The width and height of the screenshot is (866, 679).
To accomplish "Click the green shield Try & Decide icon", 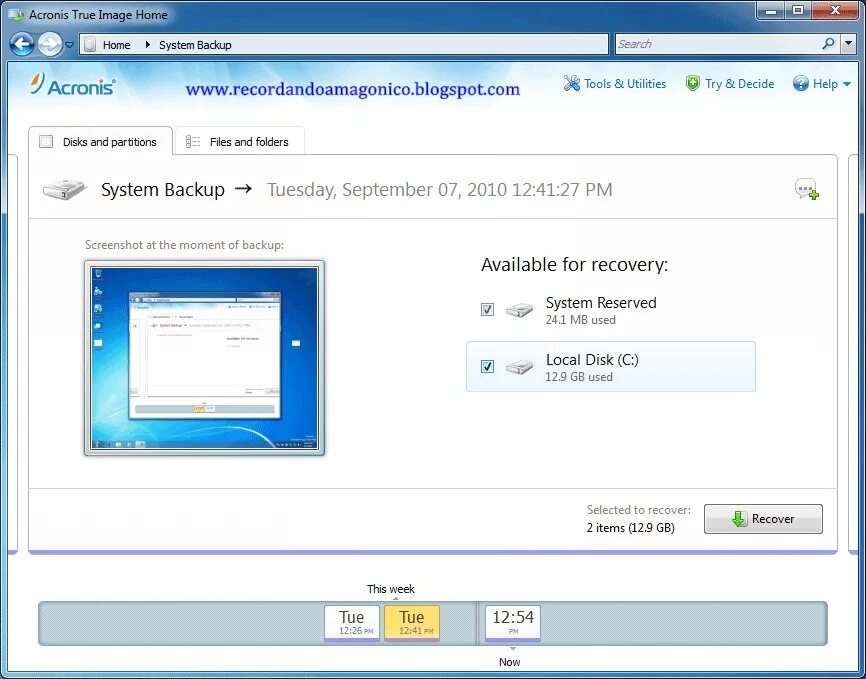I will coord(693,83).
